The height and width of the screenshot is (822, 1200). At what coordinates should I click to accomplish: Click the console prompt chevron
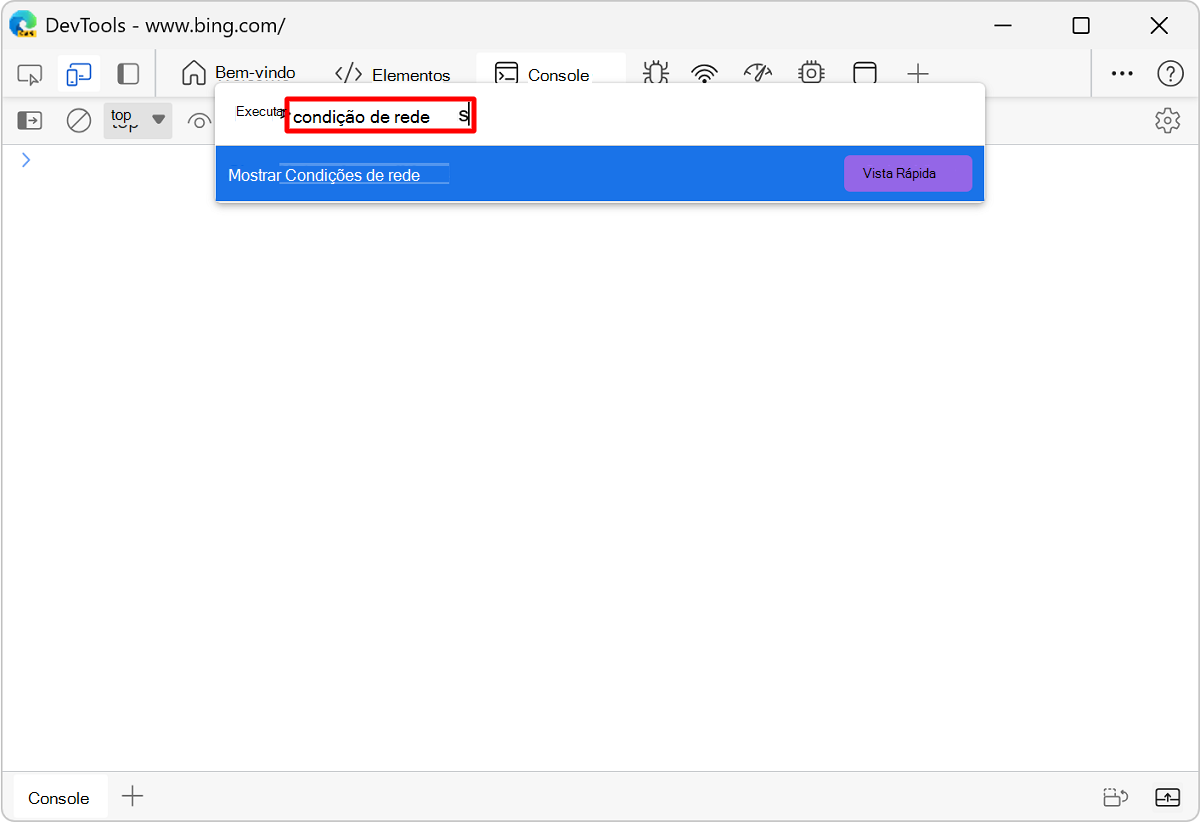(26, 160)
